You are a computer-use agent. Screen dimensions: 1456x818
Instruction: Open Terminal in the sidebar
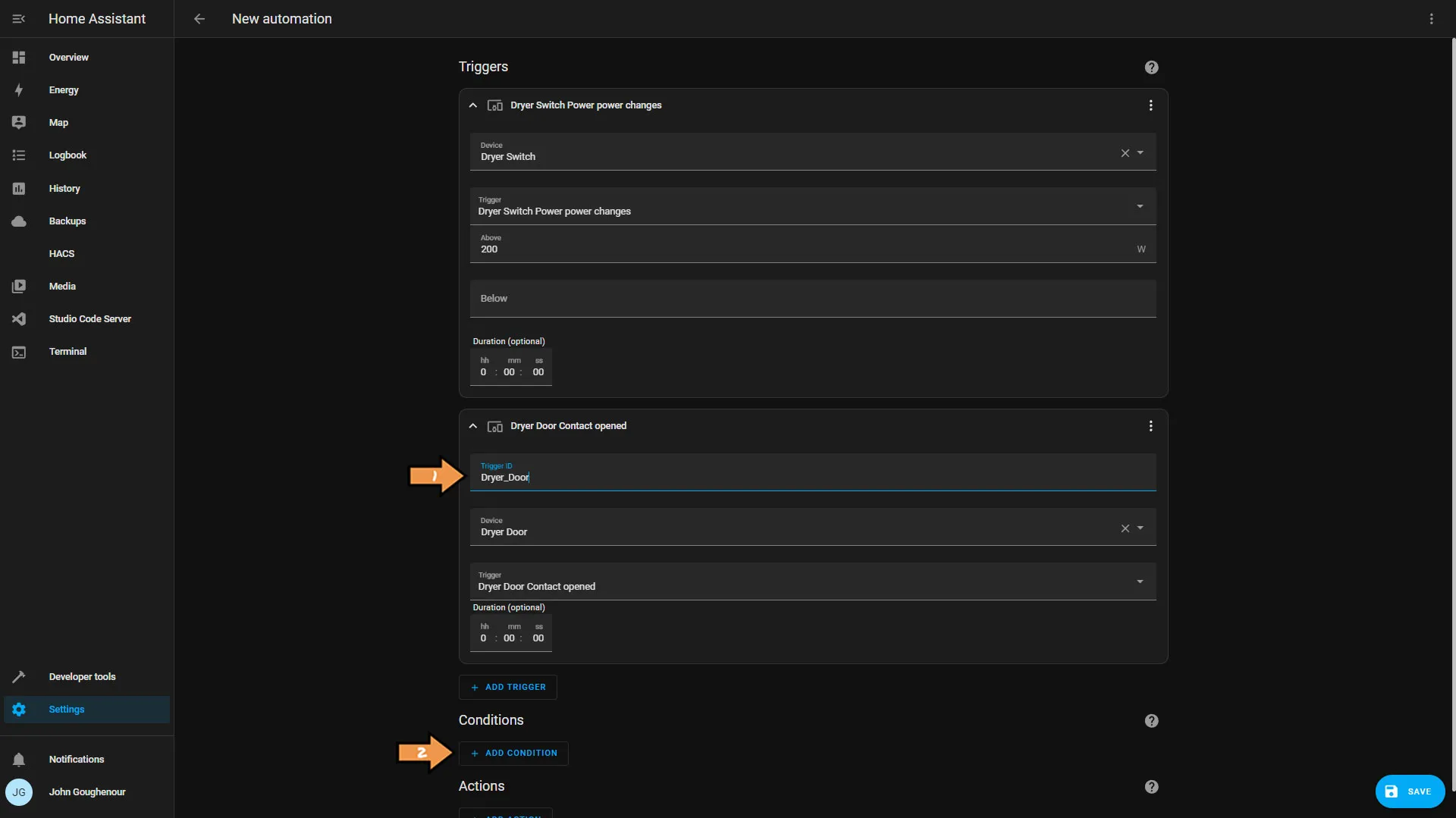pyautogui.click(x=86, y=352)
